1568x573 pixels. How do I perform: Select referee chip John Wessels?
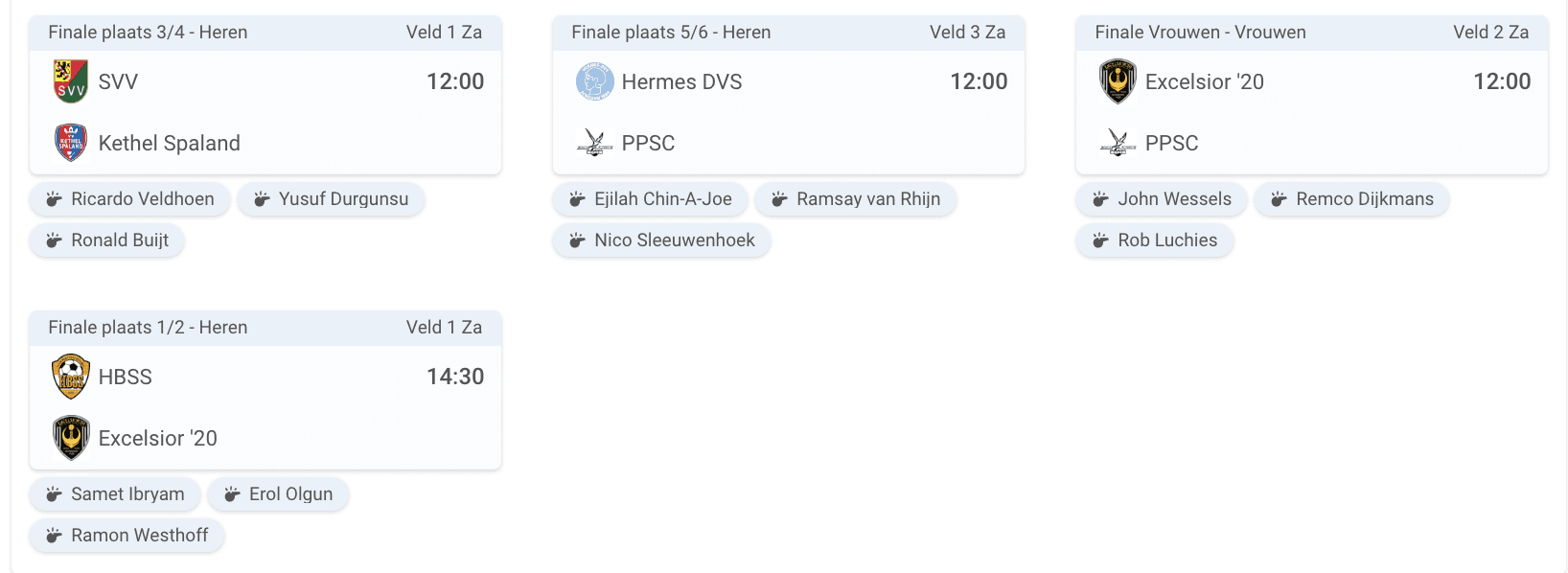click(1162, 199)
